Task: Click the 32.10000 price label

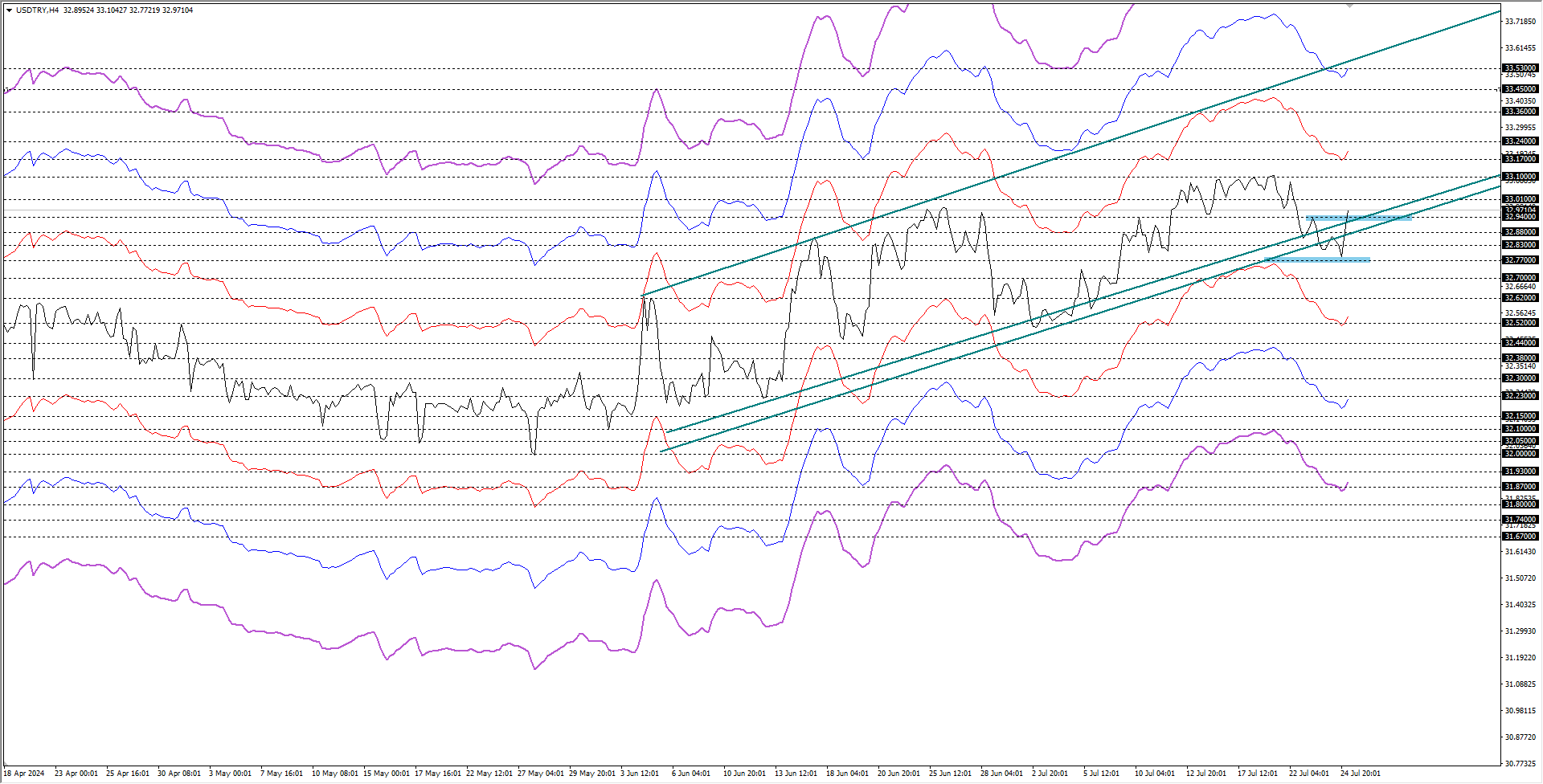Action: (1520, 429)
